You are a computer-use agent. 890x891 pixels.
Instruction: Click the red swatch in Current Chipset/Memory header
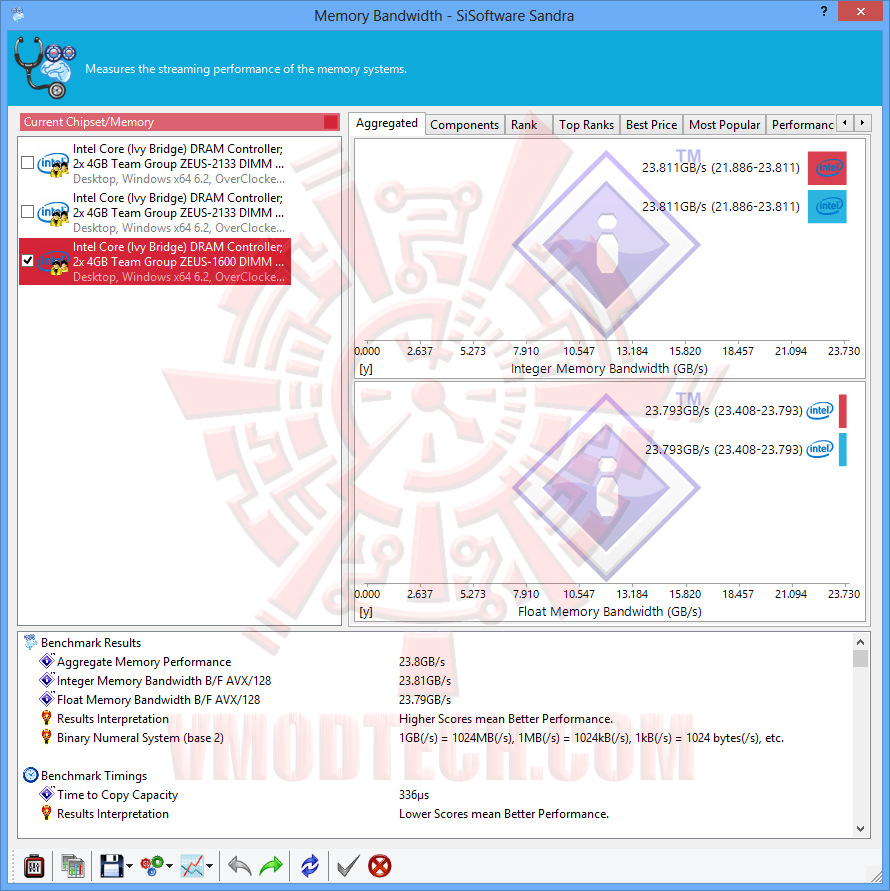click(331, 122)
